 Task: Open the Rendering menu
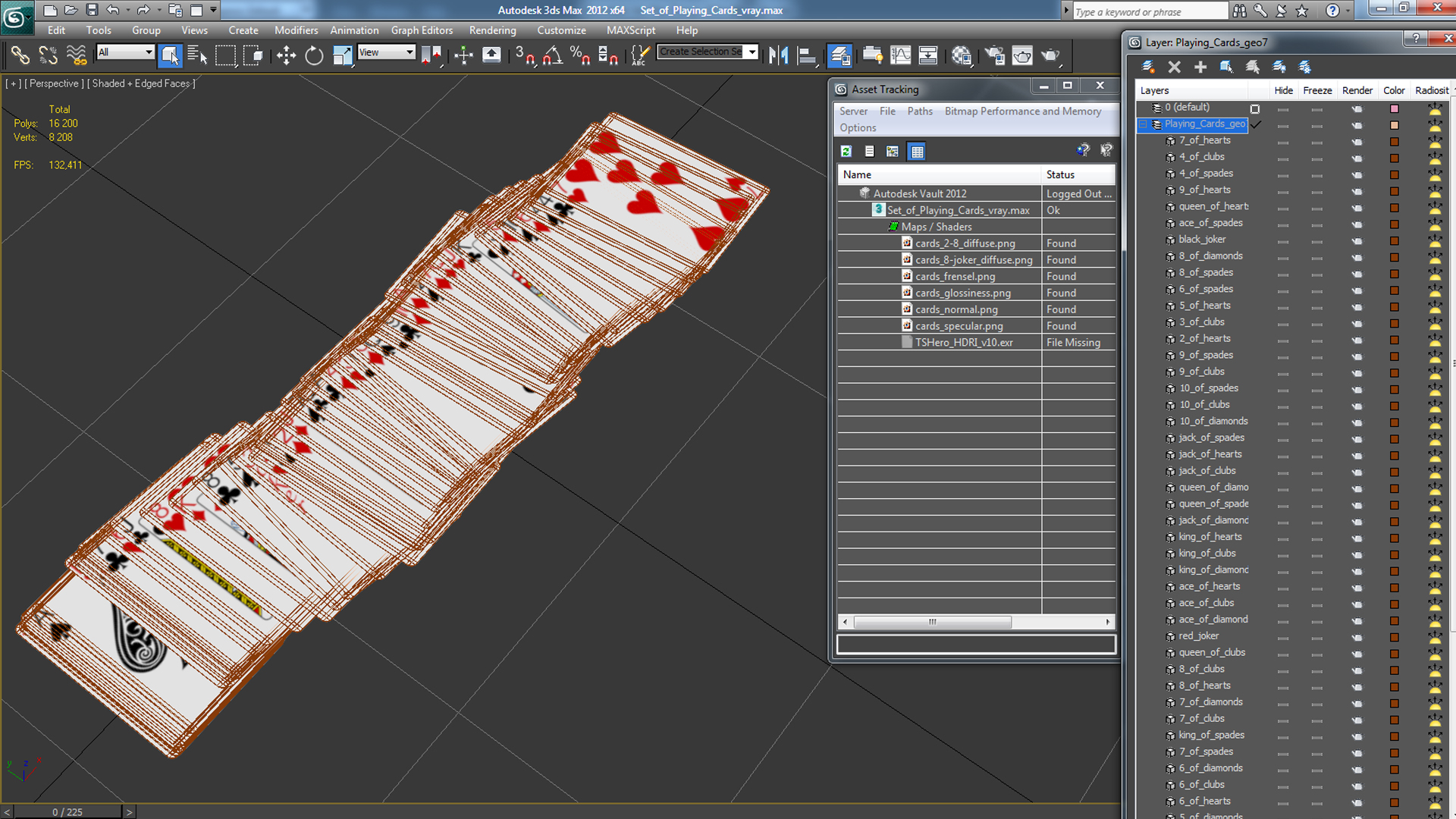point(491,30)
